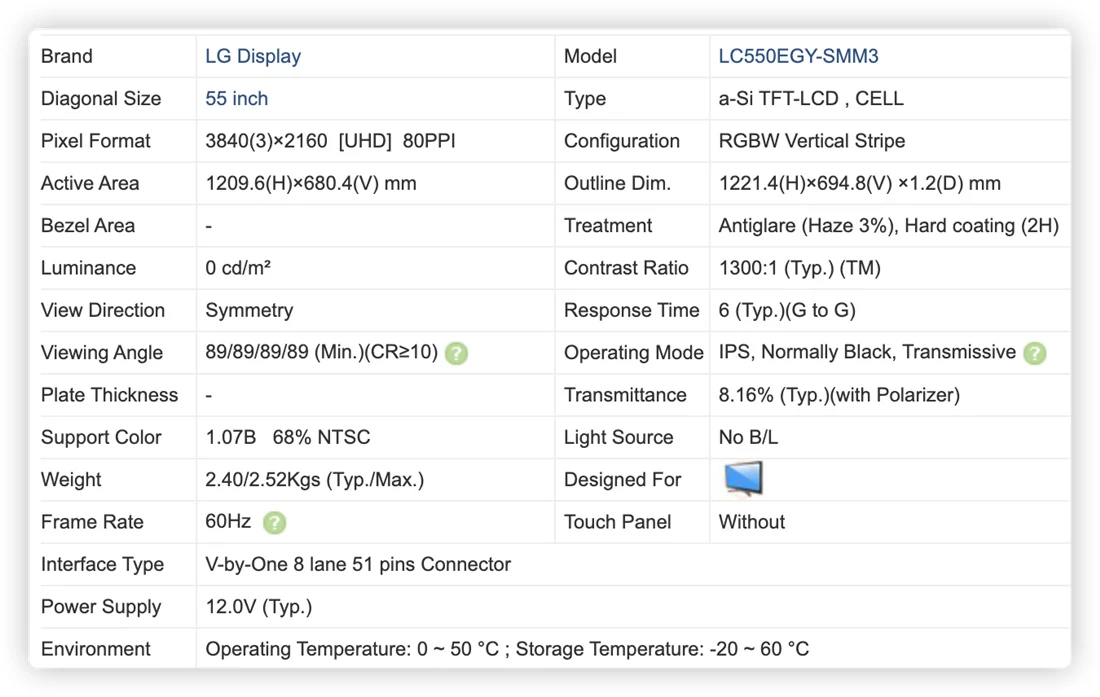Open the LC550EGY-SMM3 model link
1100x697 pixels.
pos(798,56)
